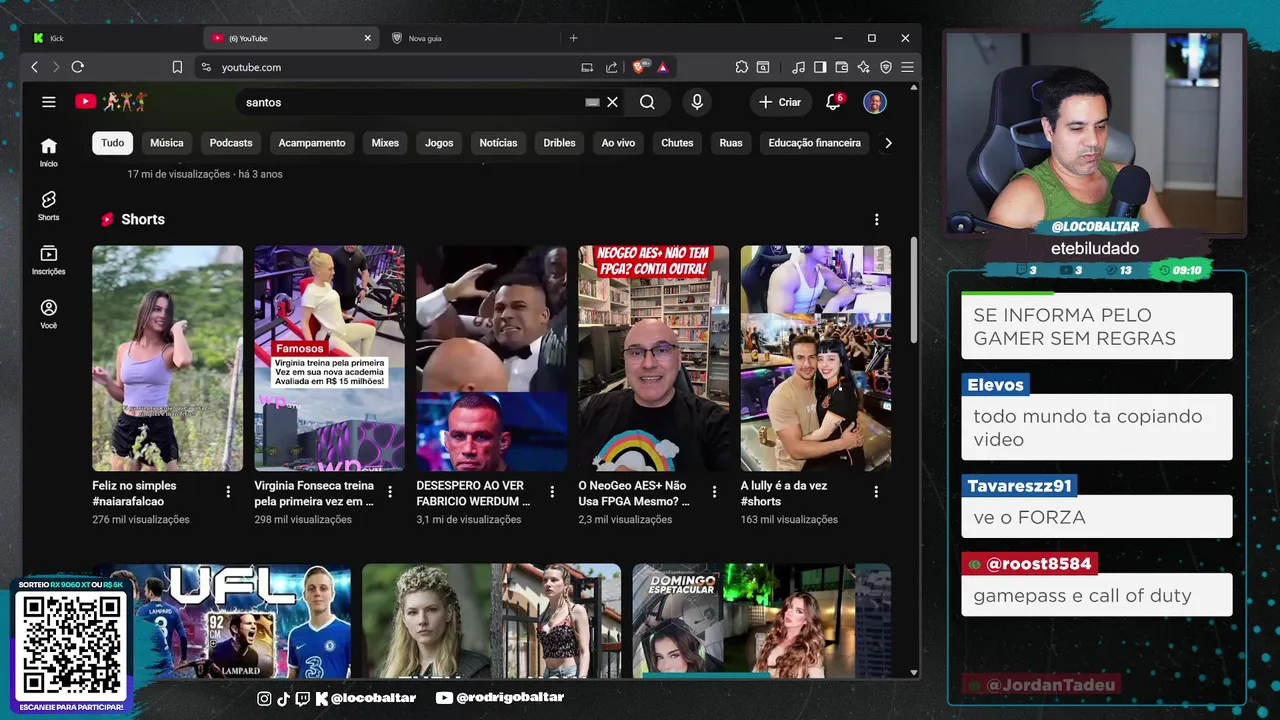Select the Dribles filter chip
The image size is (1280, 720).
tap(559, 143)
